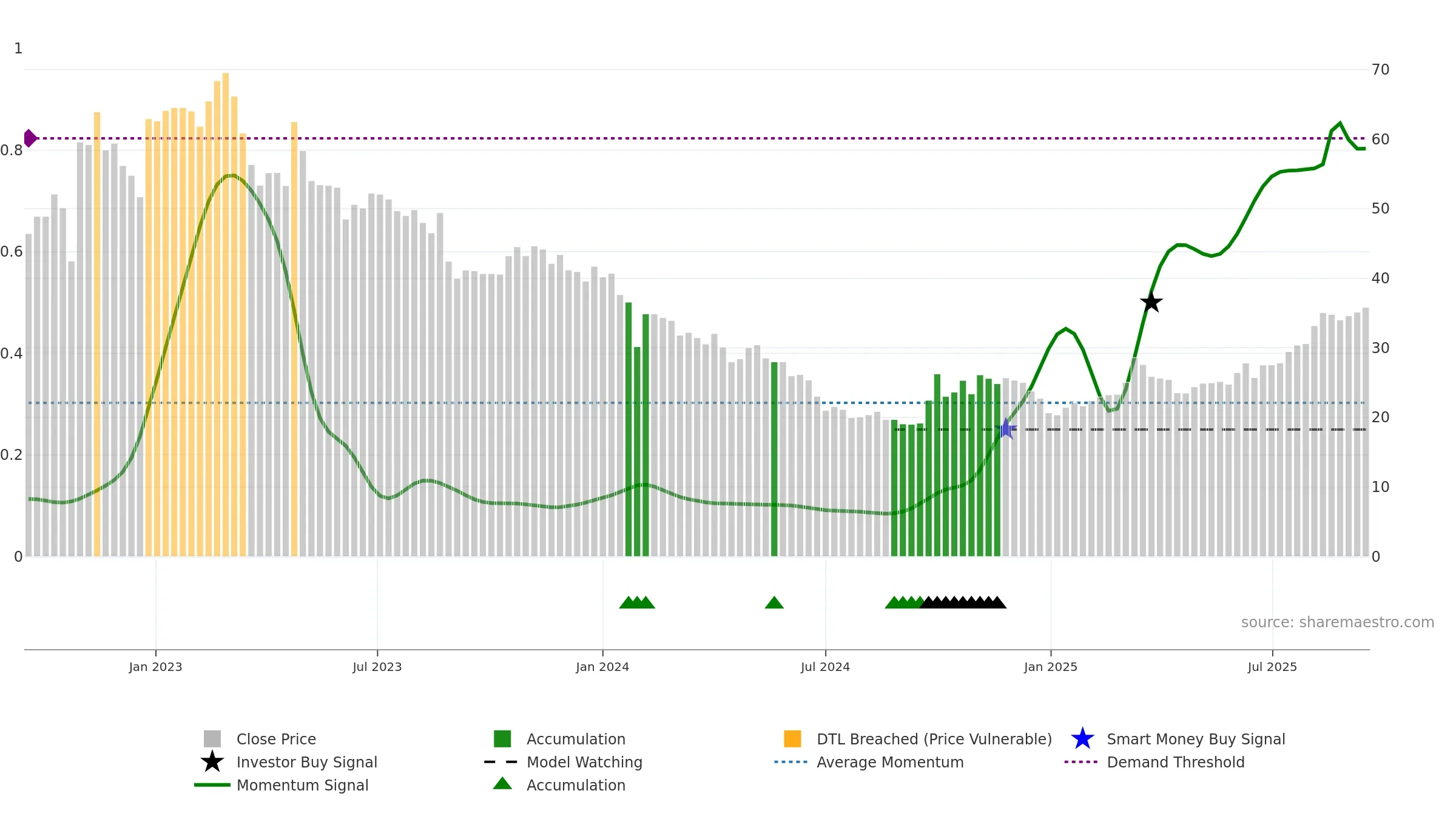Viewport: 1456px width, 819px height.
Task: Click the gray Close Price legend swatch
Action: pyautogui.click(x=212, y=738)
